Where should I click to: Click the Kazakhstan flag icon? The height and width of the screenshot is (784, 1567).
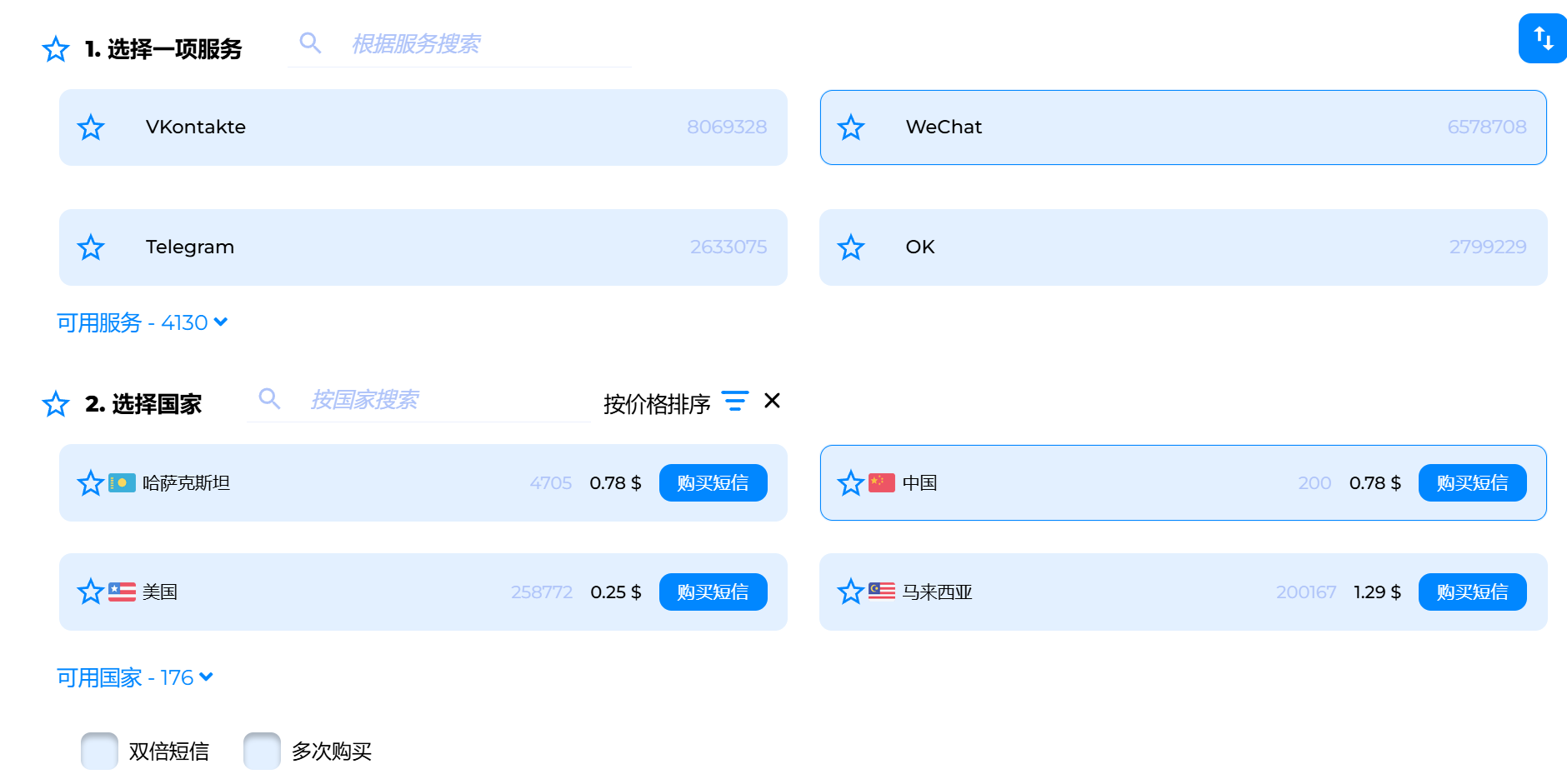coord(122,483)
